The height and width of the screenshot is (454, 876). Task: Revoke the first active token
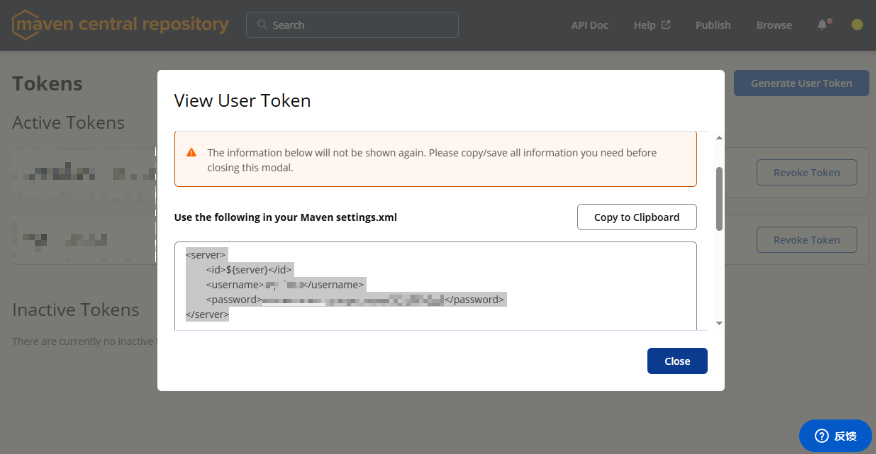click(x=806, y=173)
